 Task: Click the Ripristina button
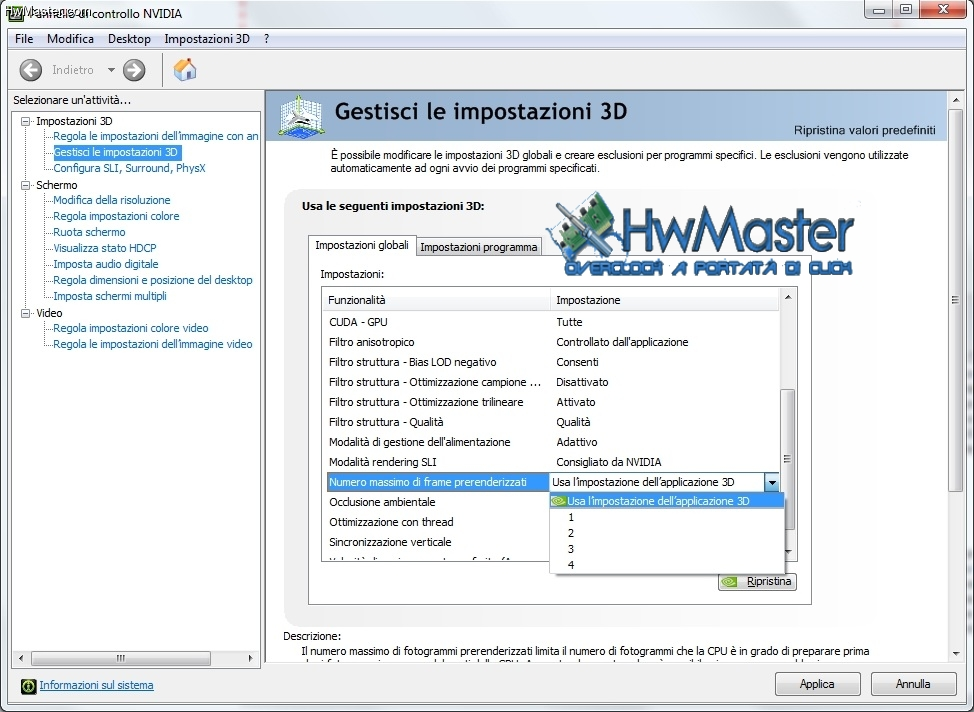coord(757,582)
